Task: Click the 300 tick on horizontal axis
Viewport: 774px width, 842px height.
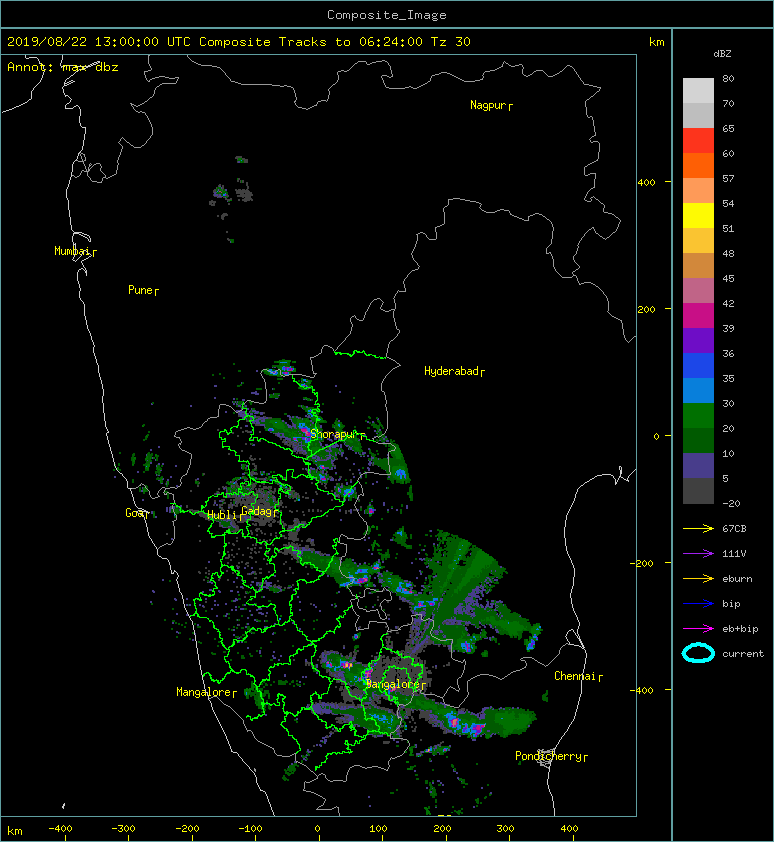Action: point(505,829)
